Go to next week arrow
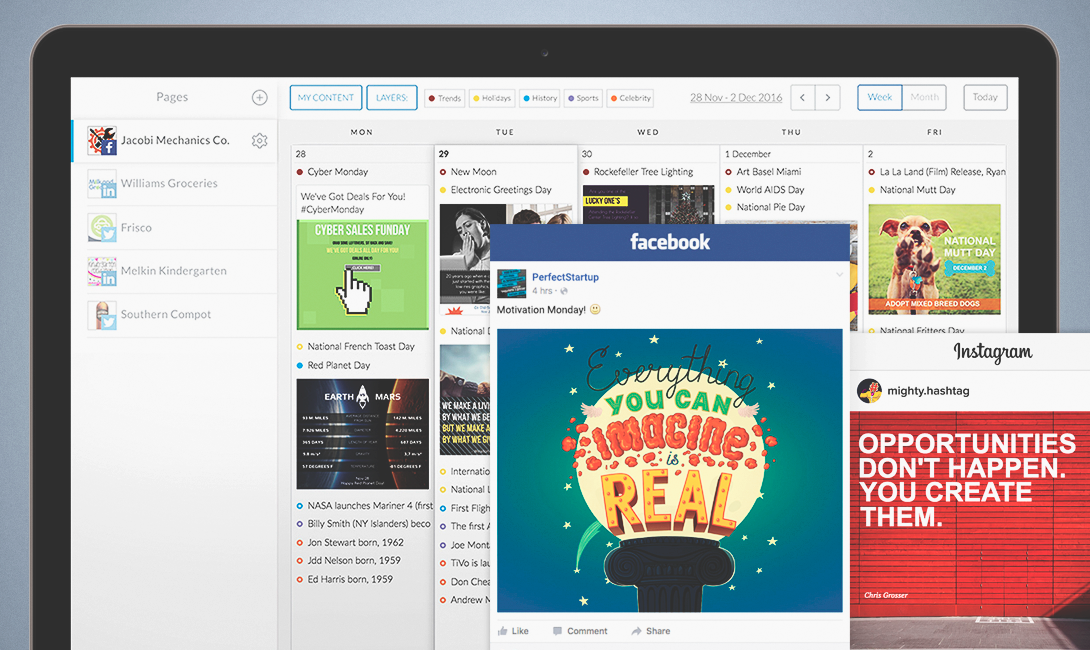The height and width of the screenshot is (650, 1090). point(827,97)
